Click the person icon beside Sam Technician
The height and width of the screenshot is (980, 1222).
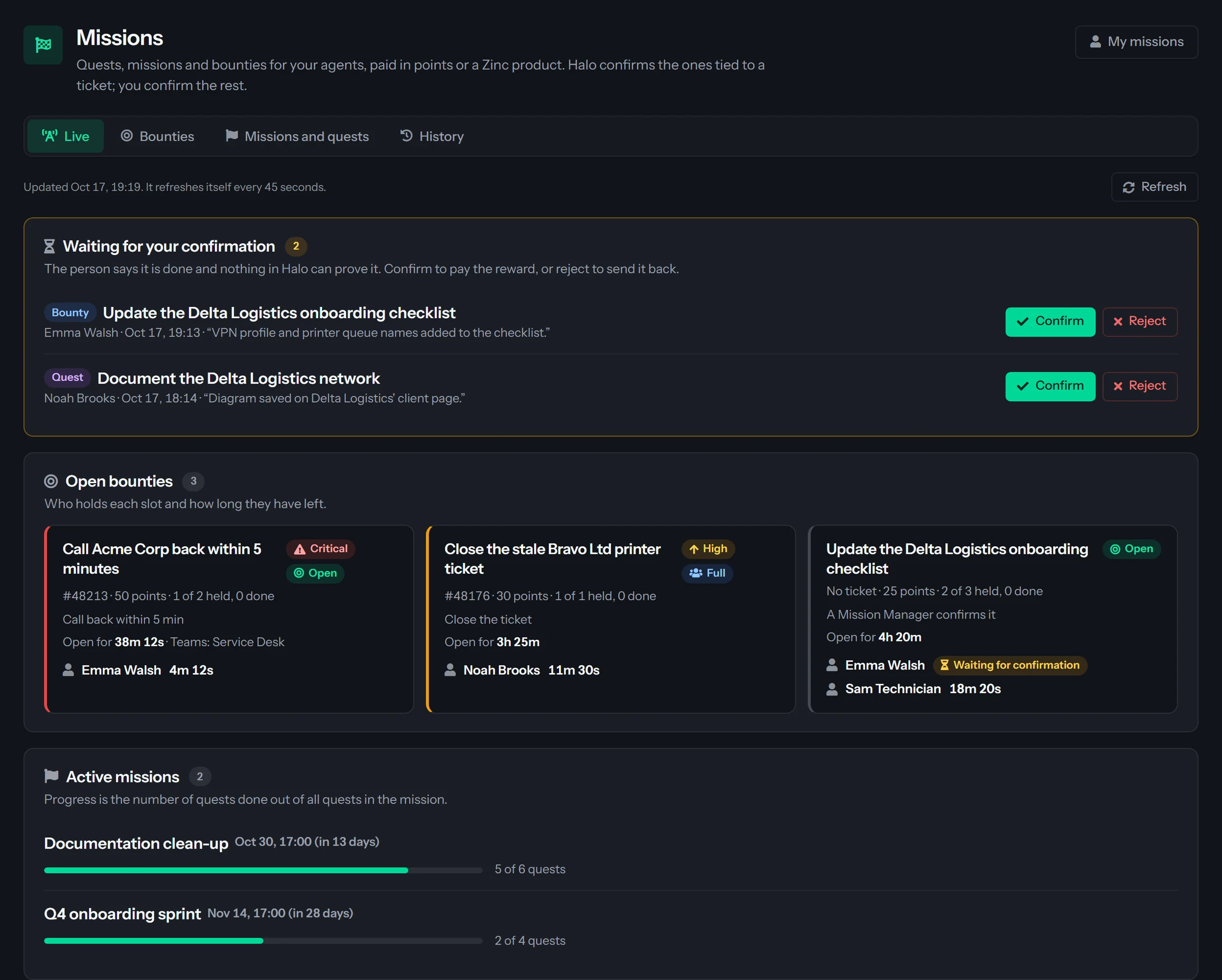point(832,689)
